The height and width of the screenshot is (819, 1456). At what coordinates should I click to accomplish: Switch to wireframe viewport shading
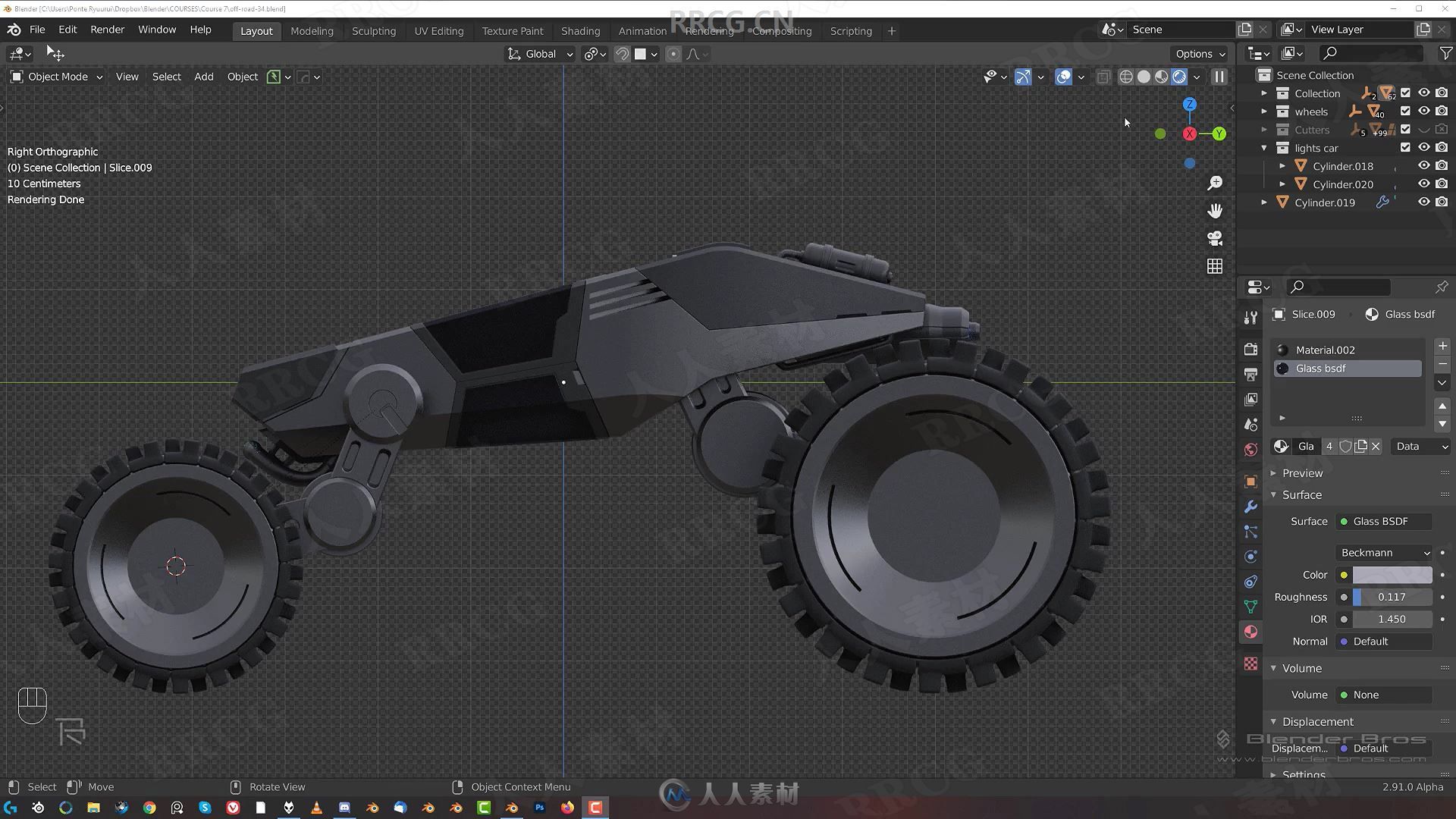pos(1126,77)
